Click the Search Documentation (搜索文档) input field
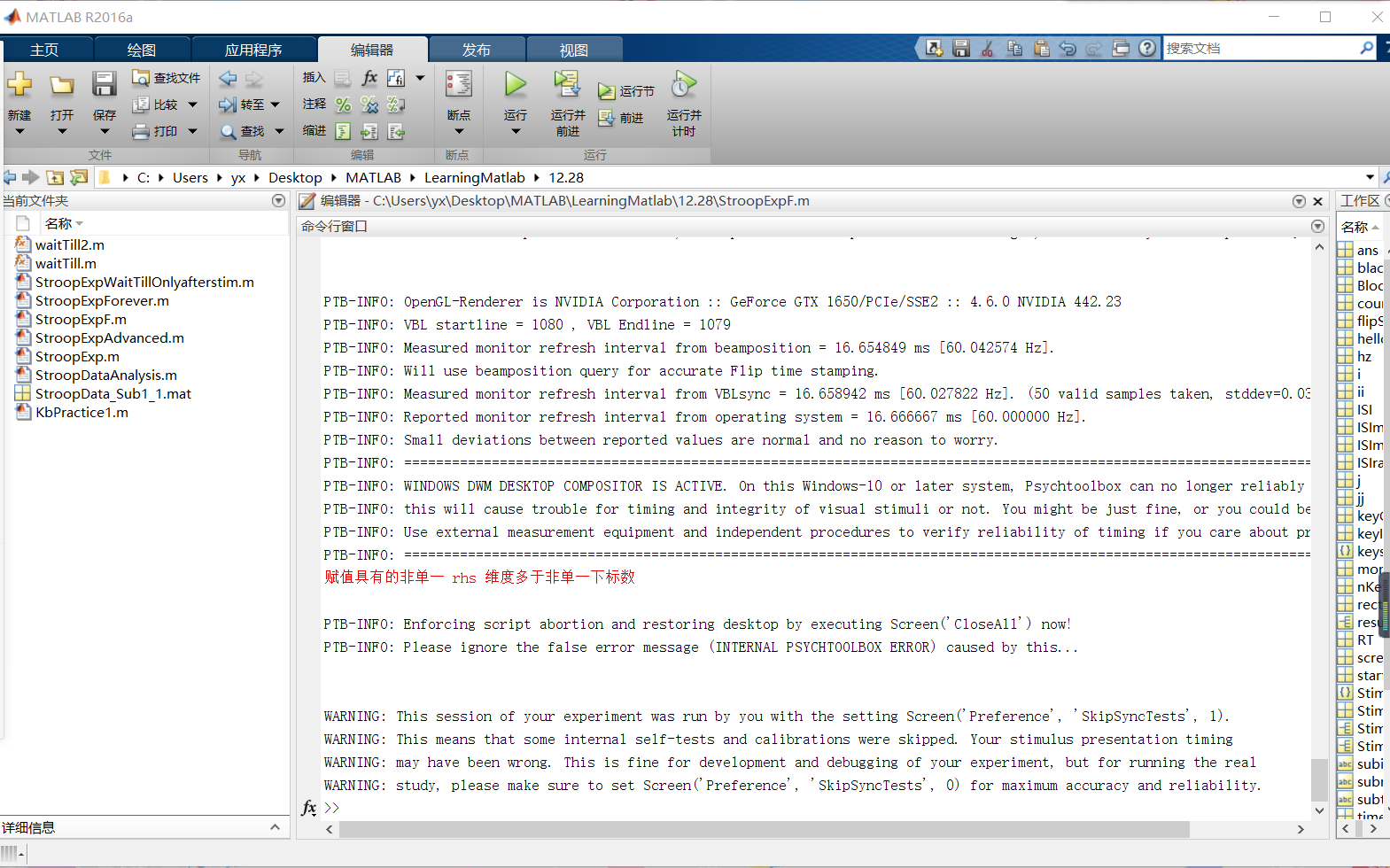The width and height of the screenshot is (1390, 868). (1260, 49)
